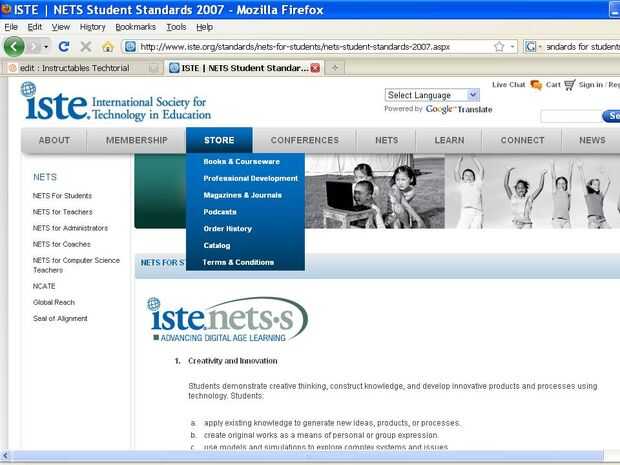This screenshot has height=465, width=620.
Task: Click the browser search box text
Action: [583, 47]
